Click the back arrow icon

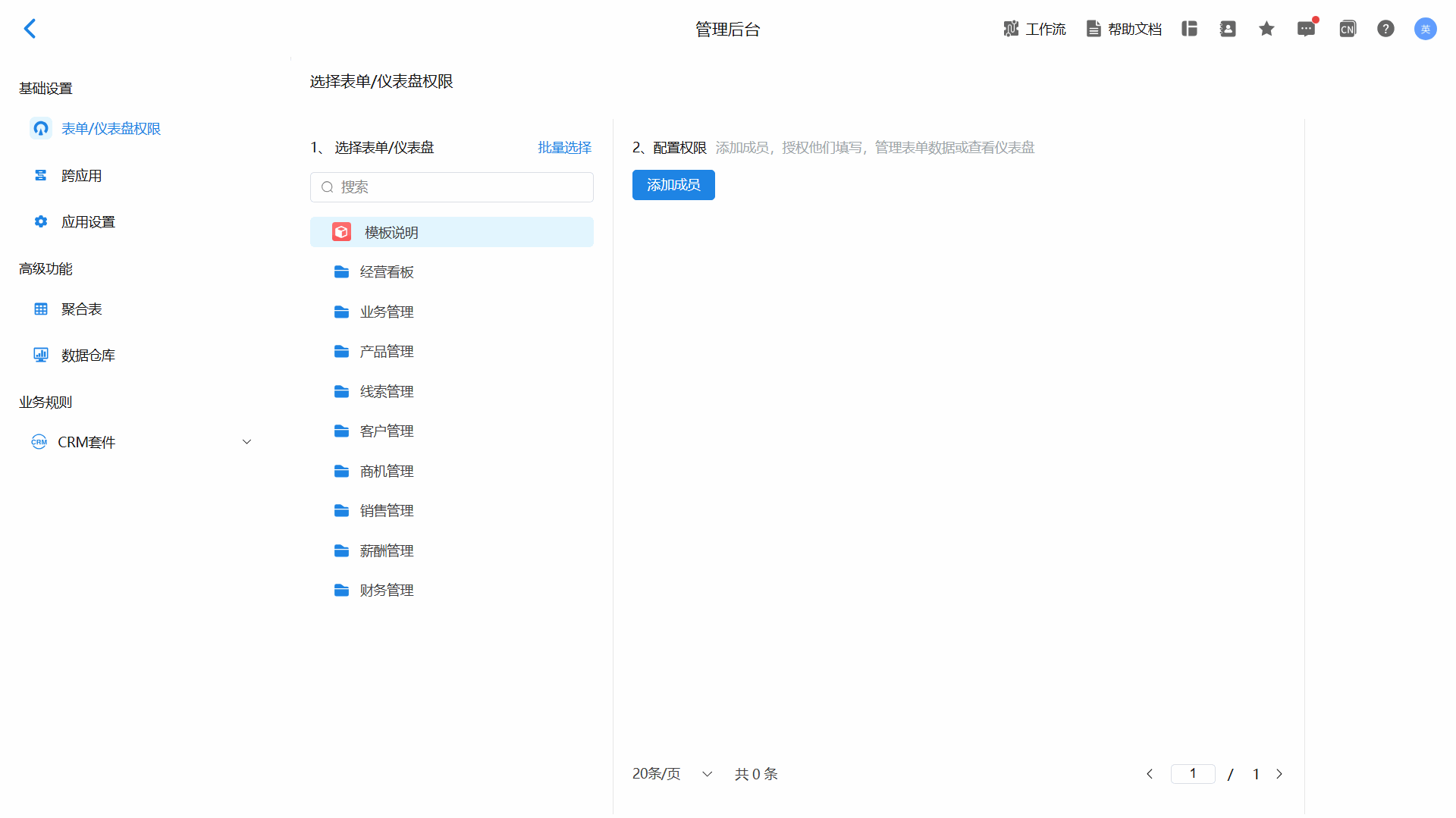click(30, 29)
